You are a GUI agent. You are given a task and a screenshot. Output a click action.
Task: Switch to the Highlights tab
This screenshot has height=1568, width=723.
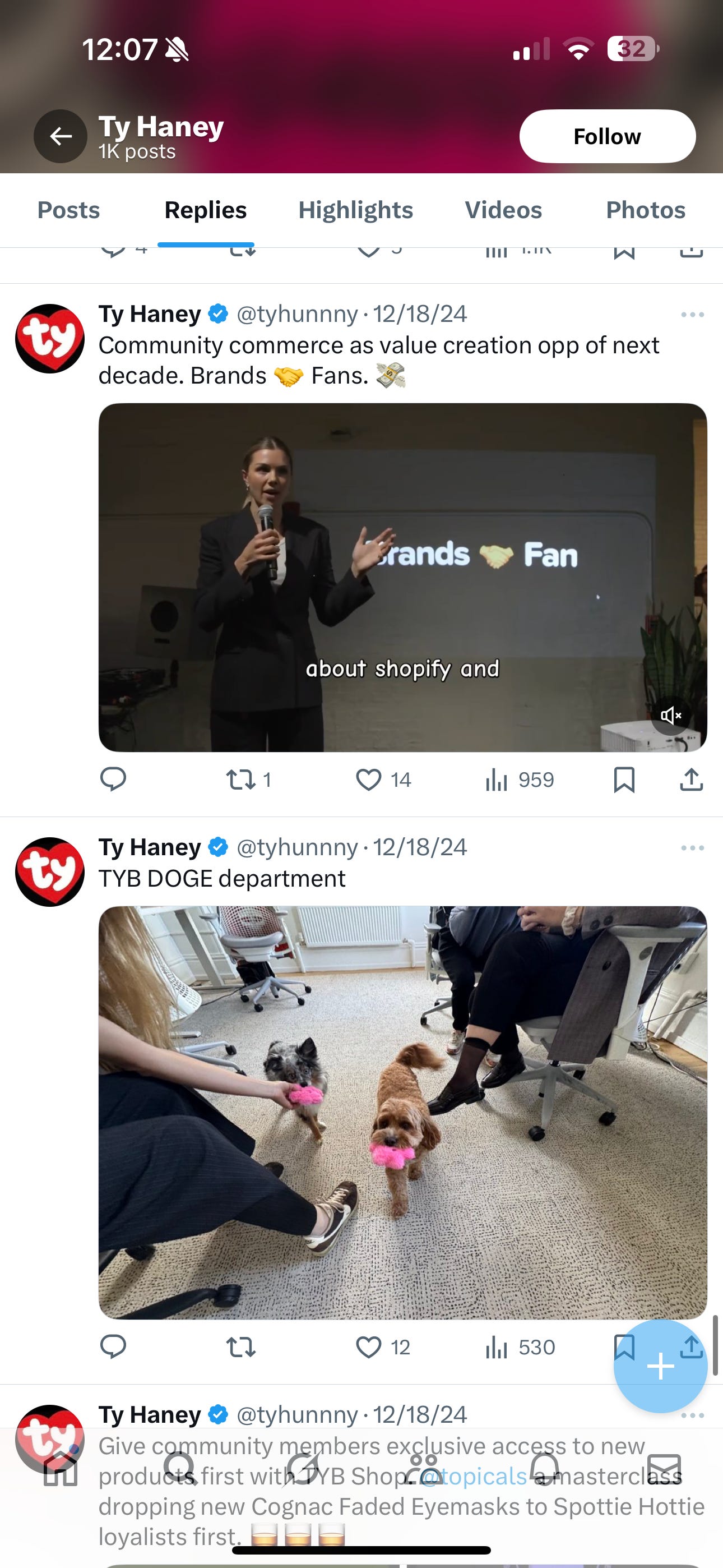[355, 210]
